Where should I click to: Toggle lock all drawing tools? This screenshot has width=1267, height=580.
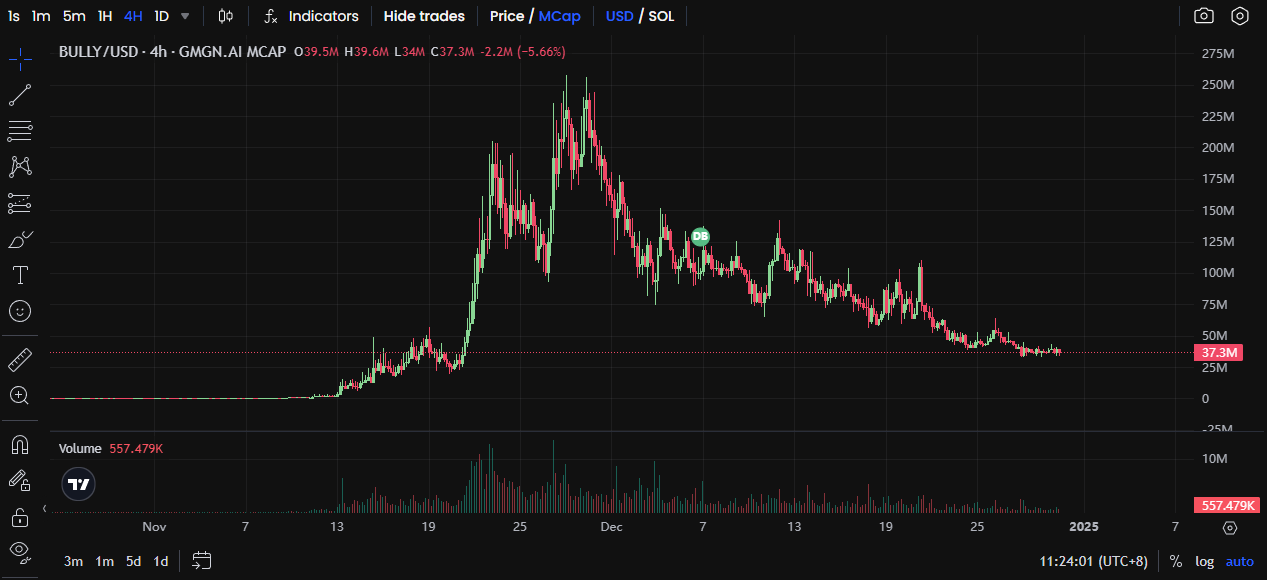(20, 517)
